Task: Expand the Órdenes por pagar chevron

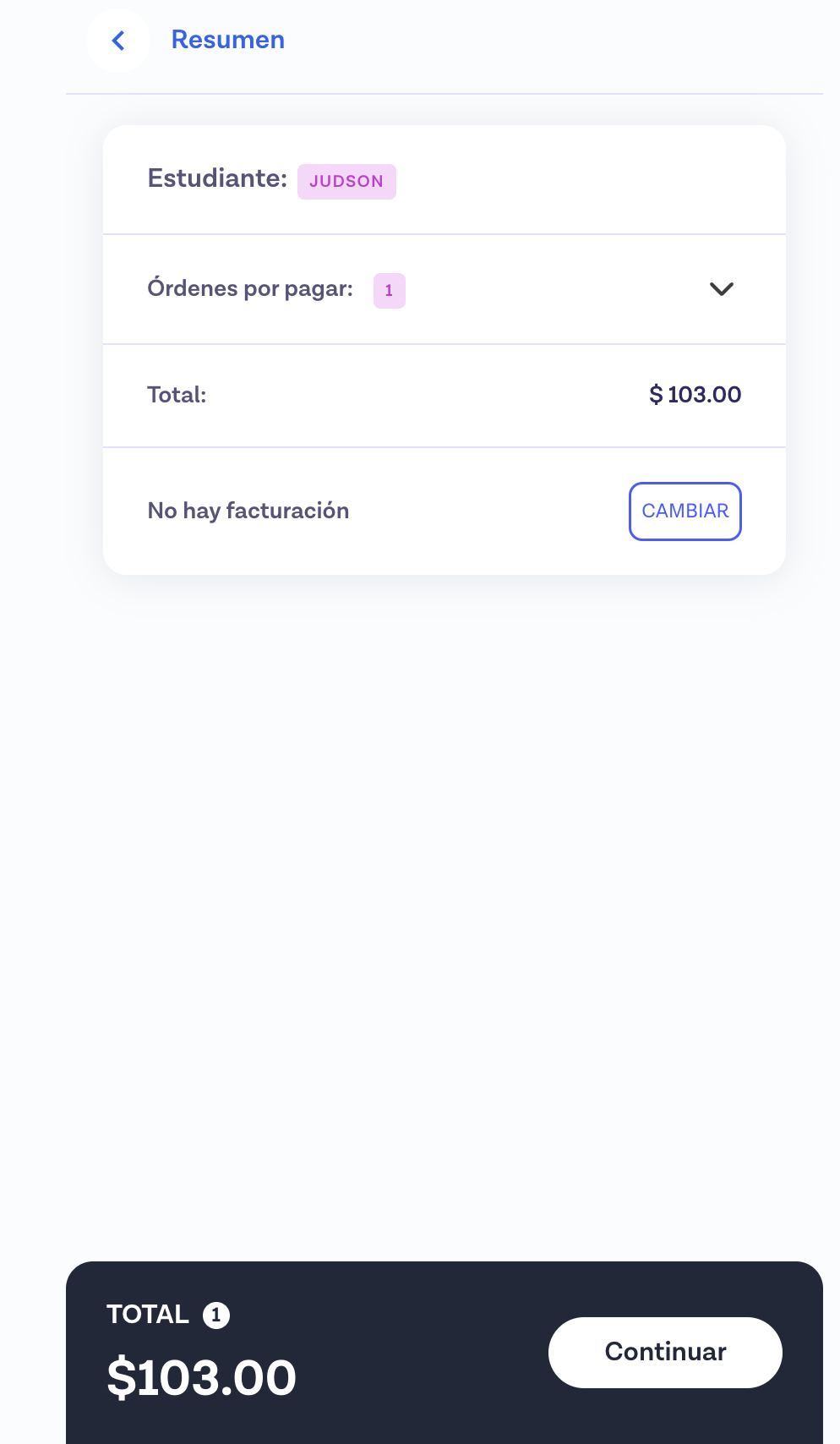Action: (x=722, y=289)
